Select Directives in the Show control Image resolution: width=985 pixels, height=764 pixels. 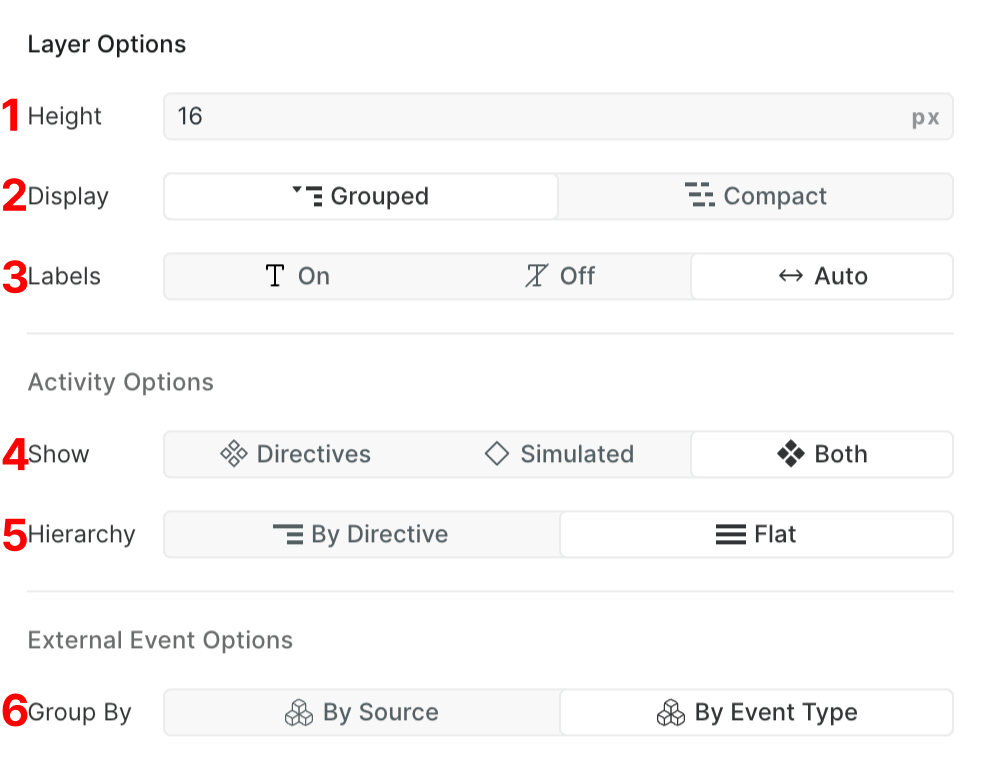298,454
